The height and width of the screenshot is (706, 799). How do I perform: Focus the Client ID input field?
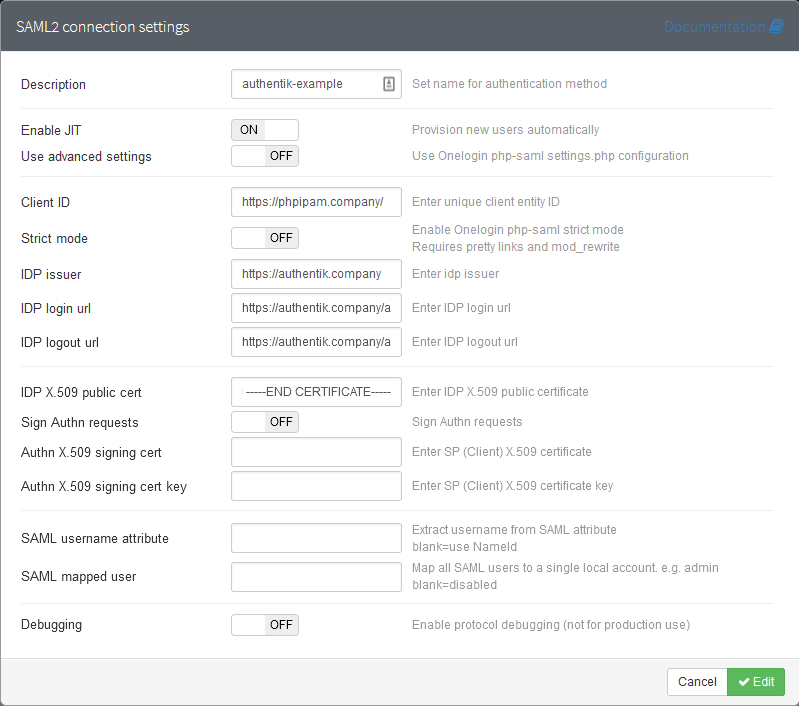[316, 202]
